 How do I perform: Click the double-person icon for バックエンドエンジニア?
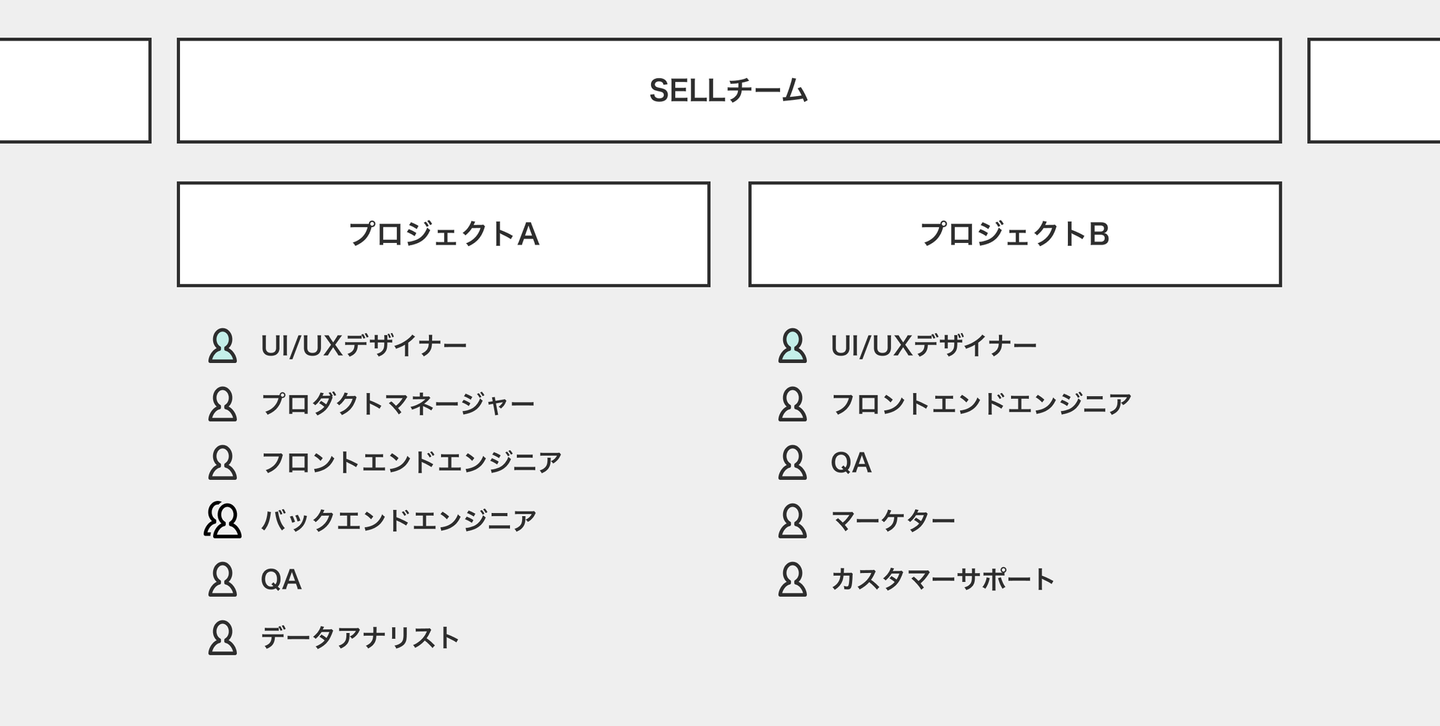point(222,520)
